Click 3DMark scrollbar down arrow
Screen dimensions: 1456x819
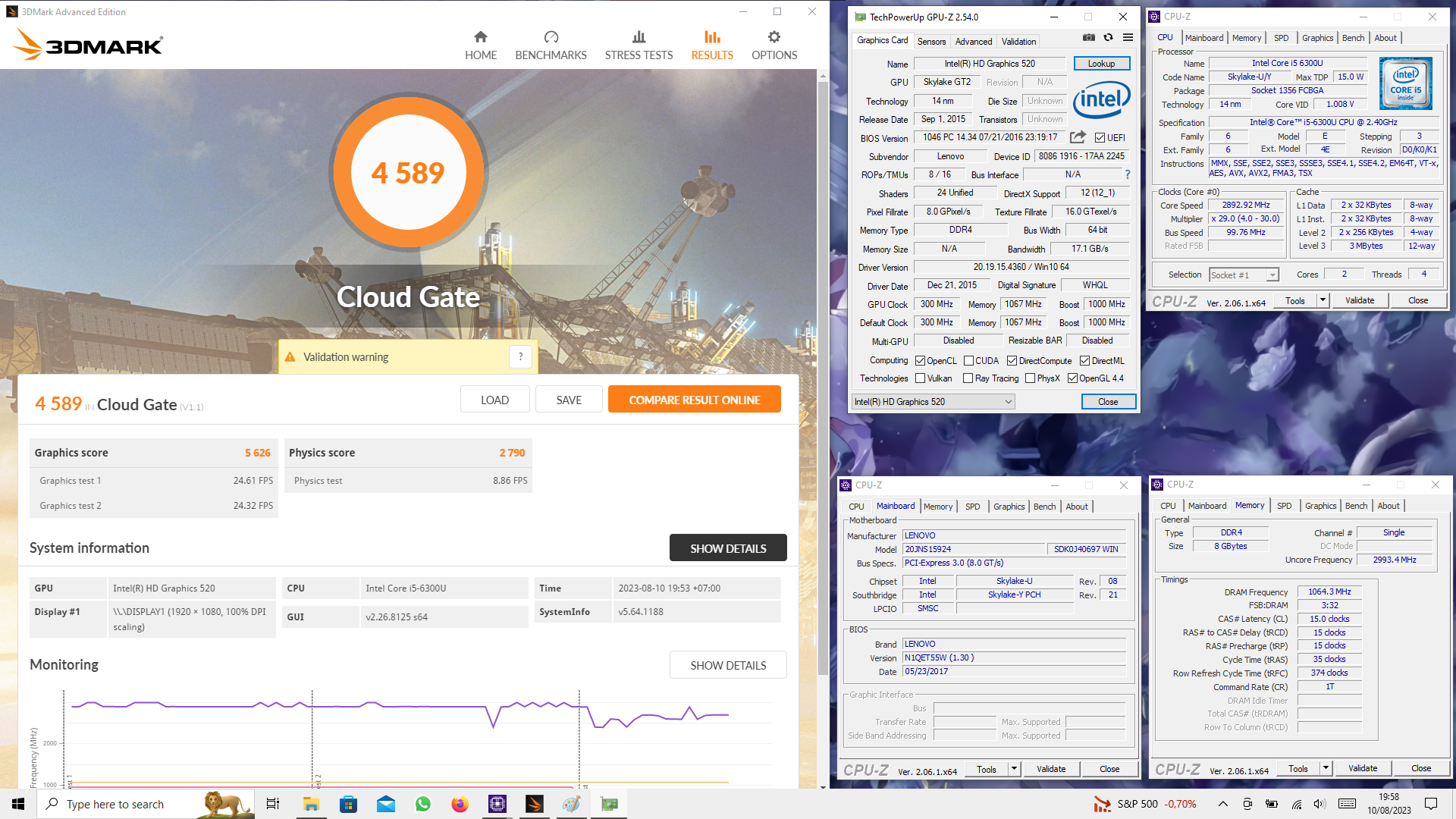click(823, 786)
